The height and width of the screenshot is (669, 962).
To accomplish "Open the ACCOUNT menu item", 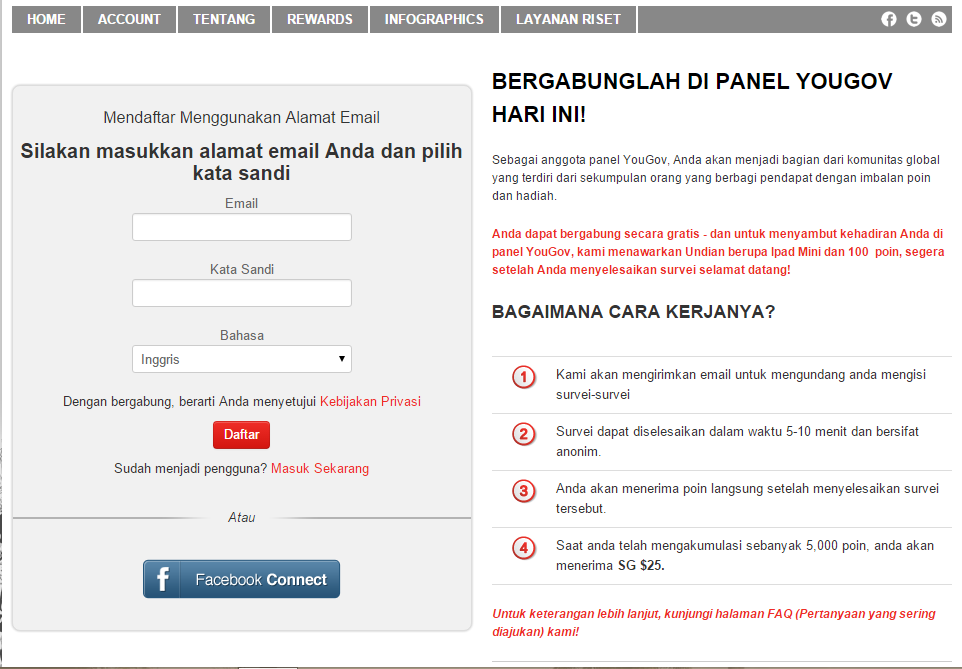I will (x=129, y=19).
